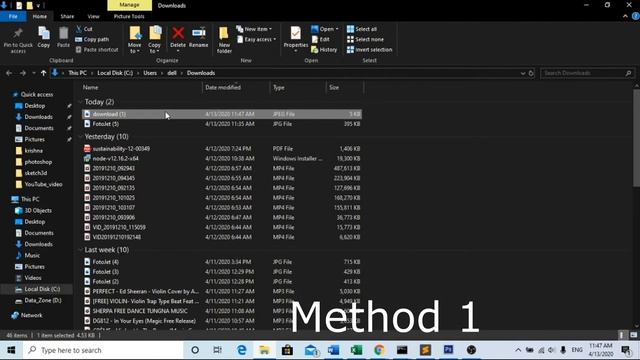This screenshot has height=360, width=640.
Task: Switch to the Share ribbon tab
Action: tap(67, 16)
